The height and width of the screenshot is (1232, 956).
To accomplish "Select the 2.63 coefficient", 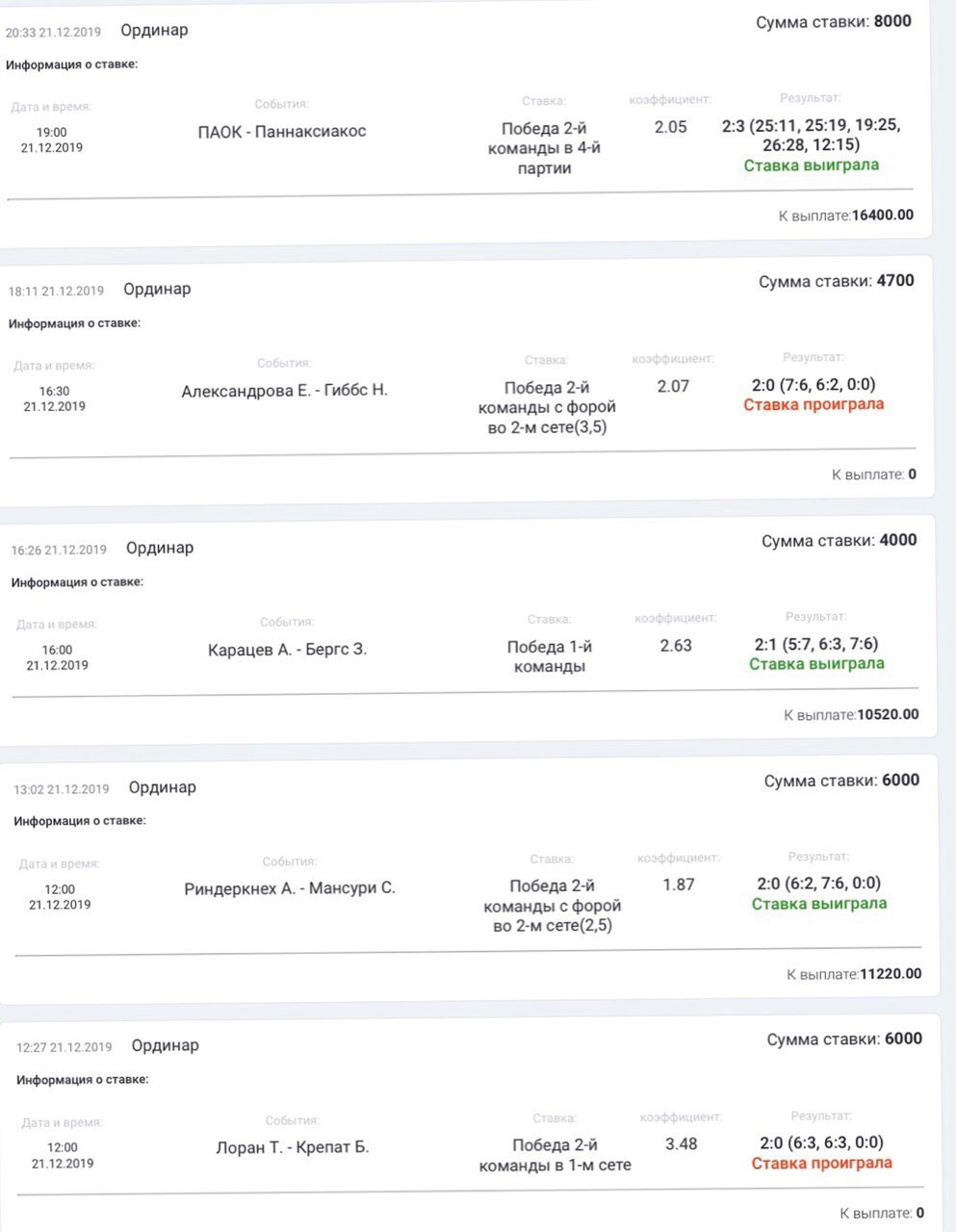I will 676,646.
